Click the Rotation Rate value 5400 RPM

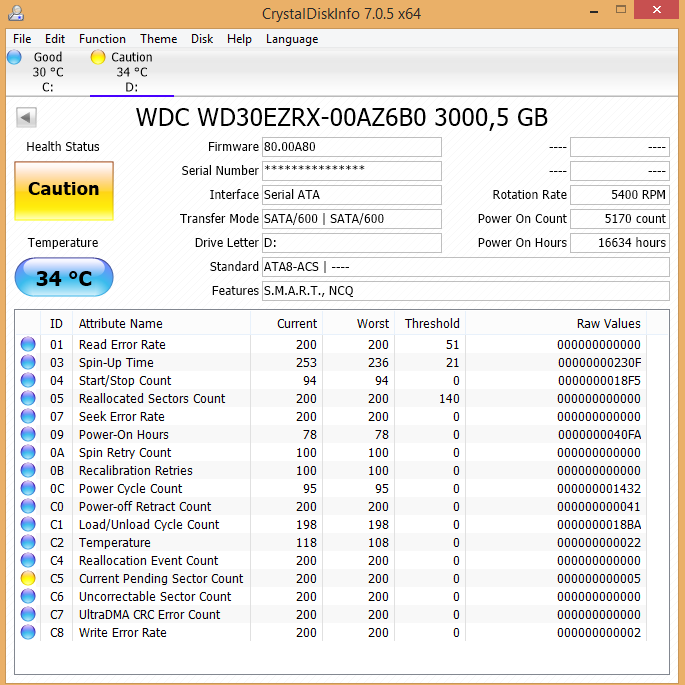pos(620,195)
